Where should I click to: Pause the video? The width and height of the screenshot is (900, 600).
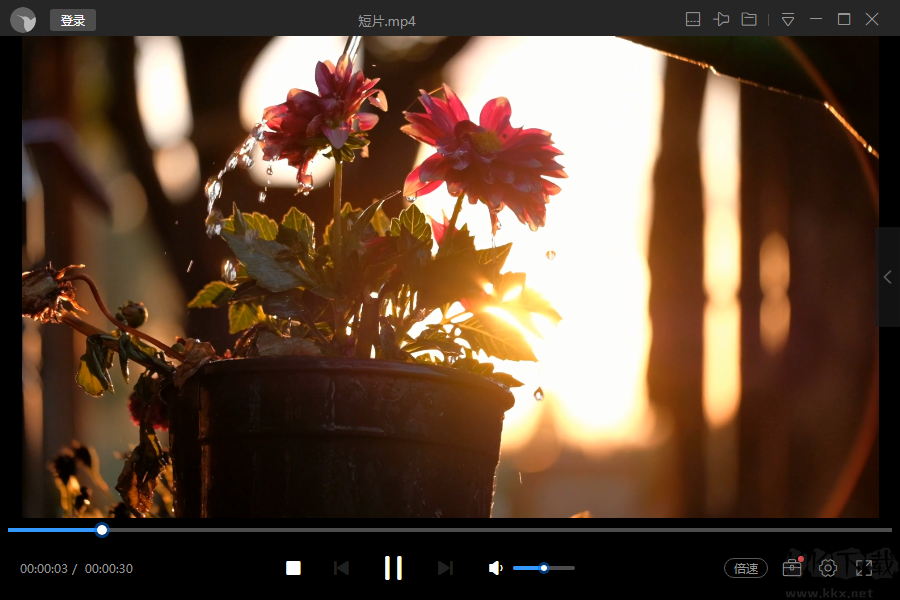[393, 568]
